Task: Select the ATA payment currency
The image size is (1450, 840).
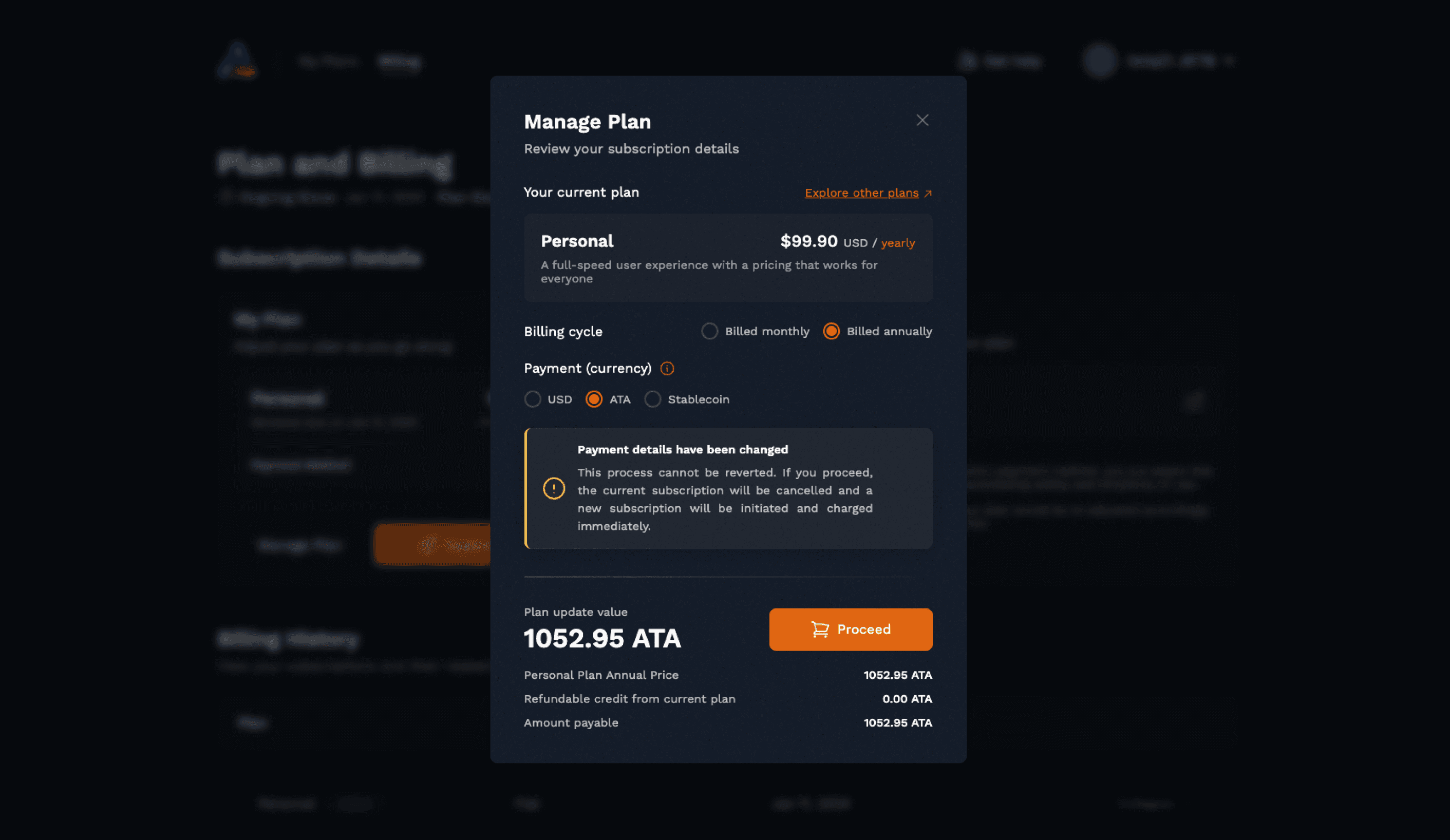Action: coord(593,399)
